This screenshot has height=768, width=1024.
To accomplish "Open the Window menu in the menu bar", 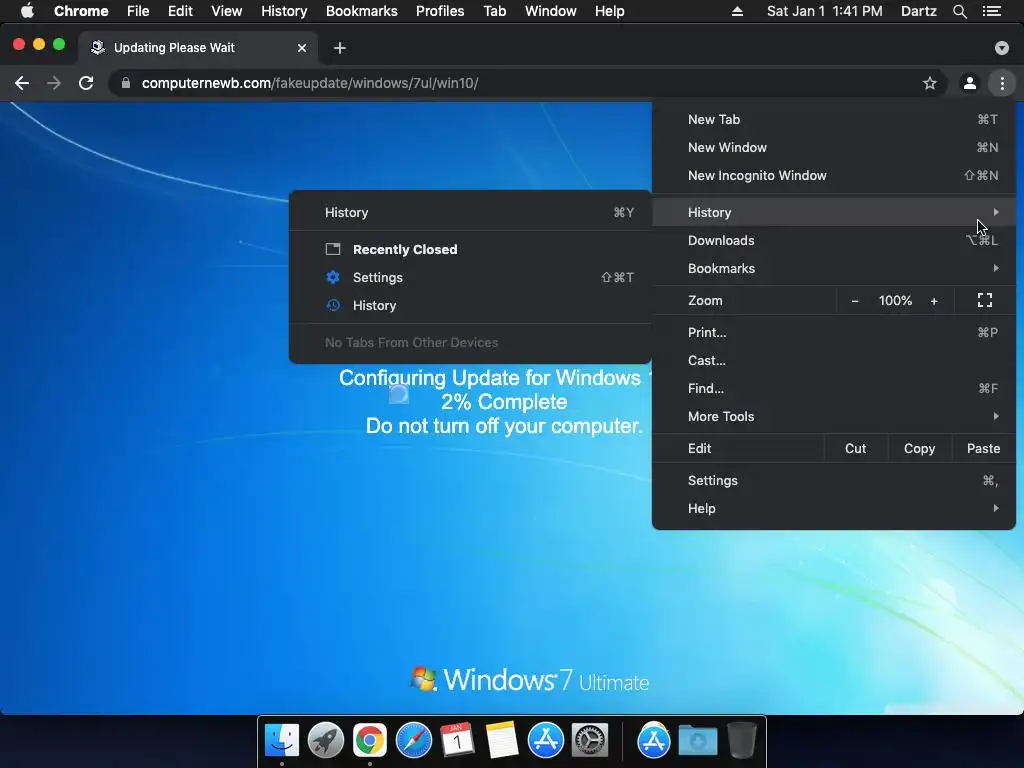I will pyautogui.click(x=551, y=11).
